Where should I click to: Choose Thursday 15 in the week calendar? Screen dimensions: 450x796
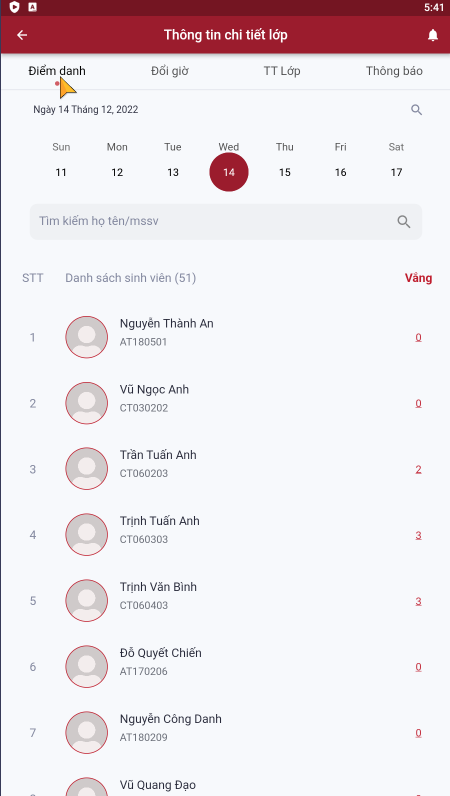click(x=285, y=172)
